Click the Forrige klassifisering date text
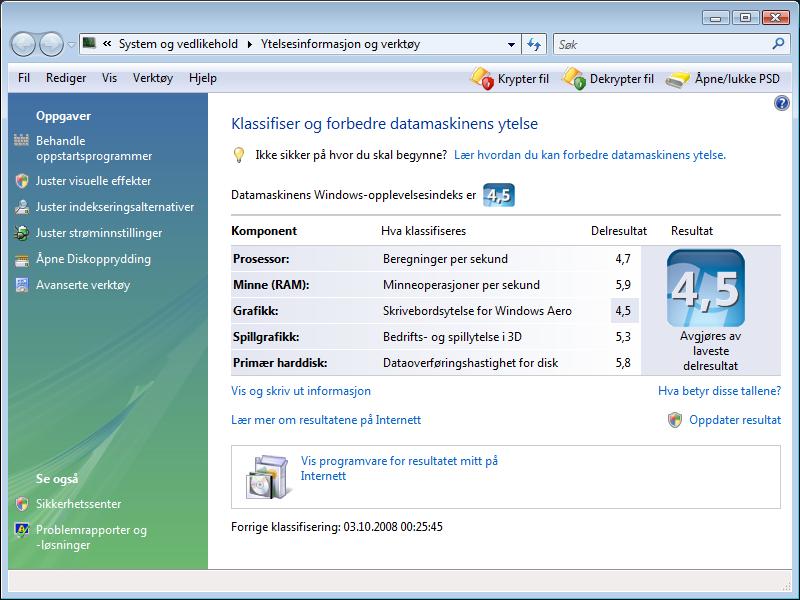The width and height of the screenshot is (800, 600). tap(337, 527)
